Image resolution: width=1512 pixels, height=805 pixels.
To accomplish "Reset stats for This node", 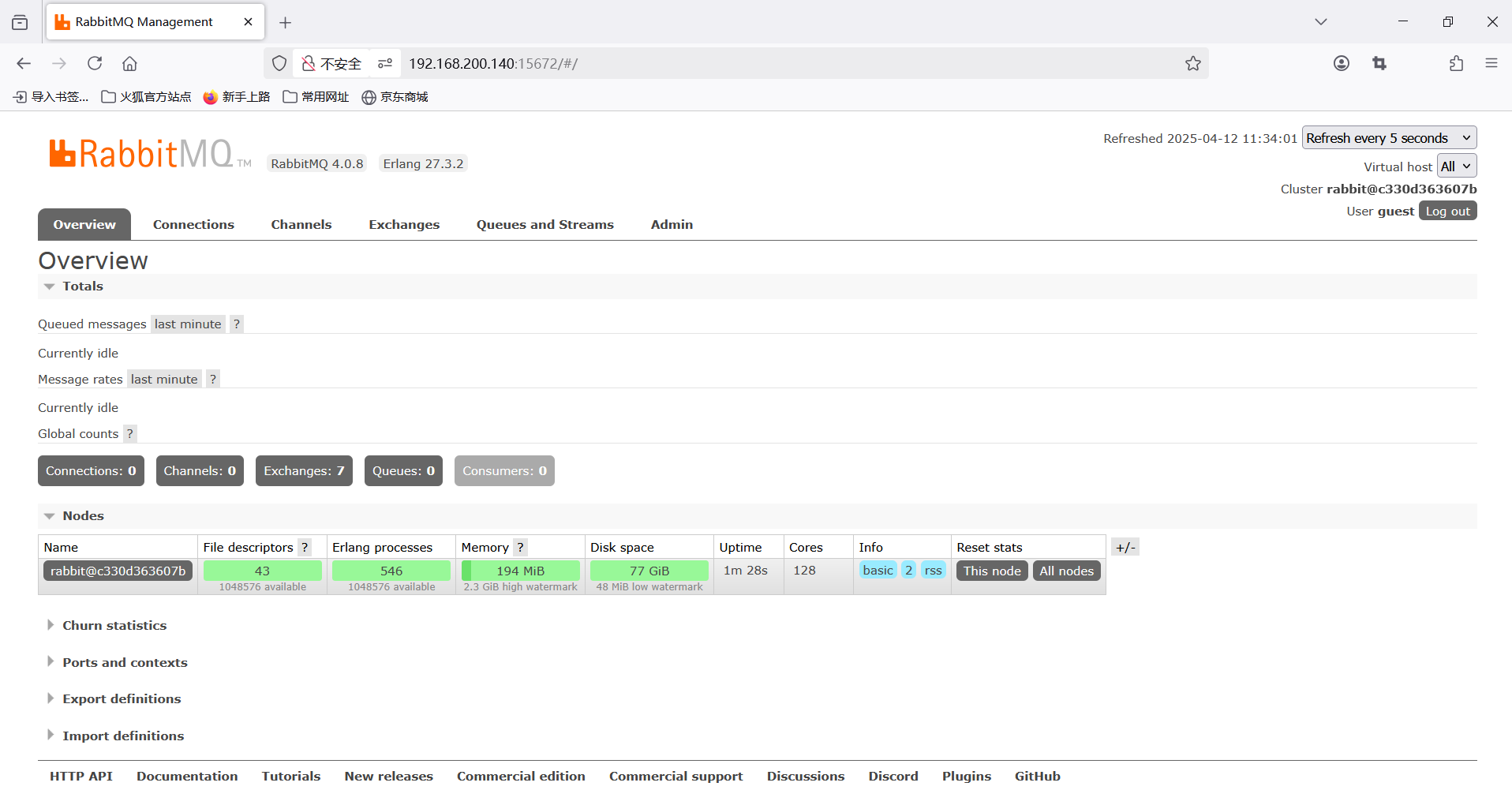I will 992,571.
